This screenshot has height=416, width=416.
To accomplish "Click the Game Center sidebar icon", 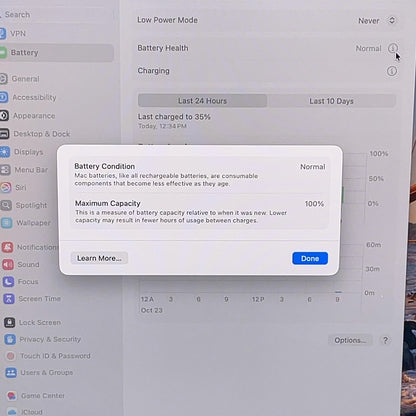I will tap(12, 396).
